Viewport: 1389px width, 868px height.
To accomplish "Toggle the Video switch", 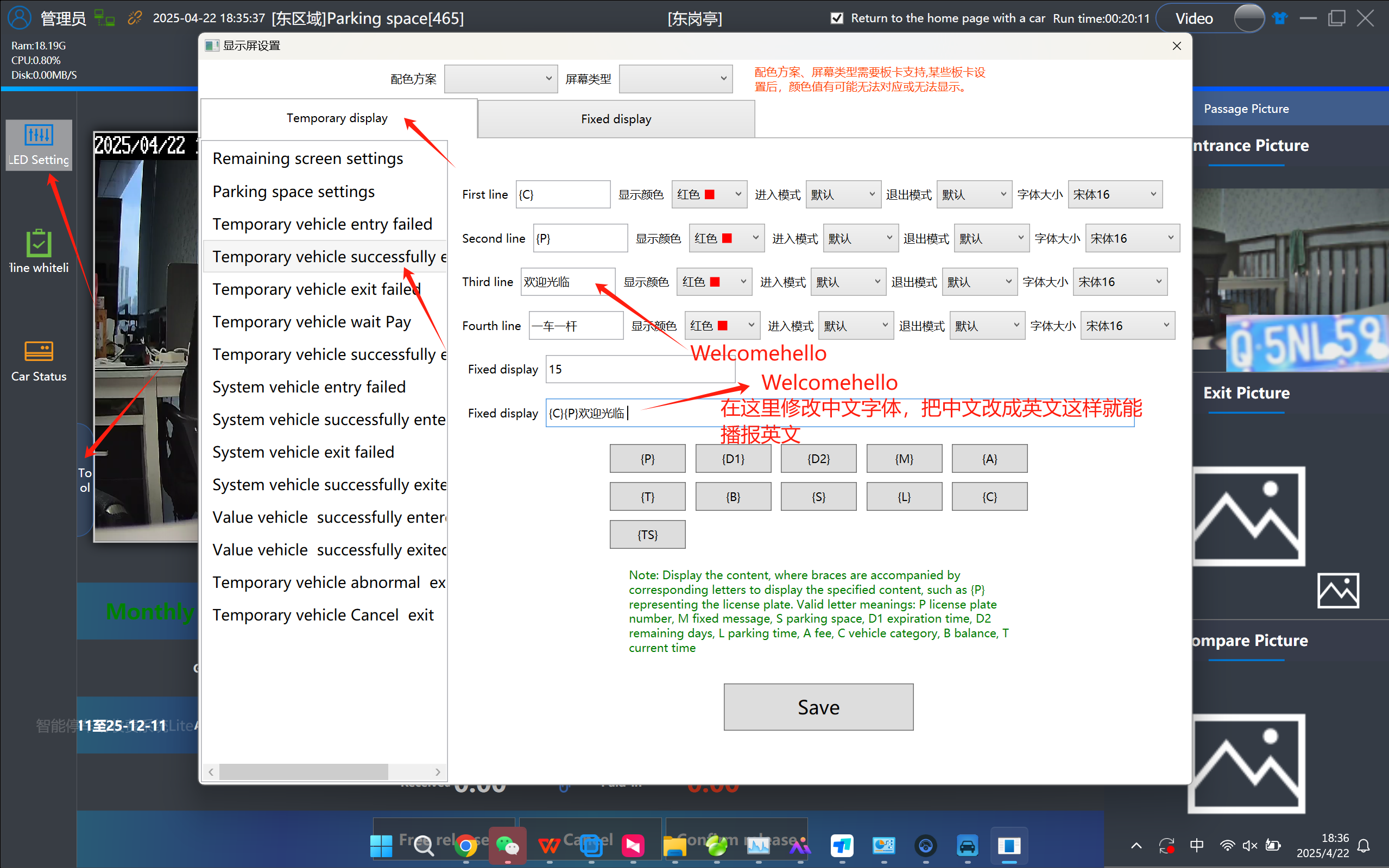I will click(1248, 18).
